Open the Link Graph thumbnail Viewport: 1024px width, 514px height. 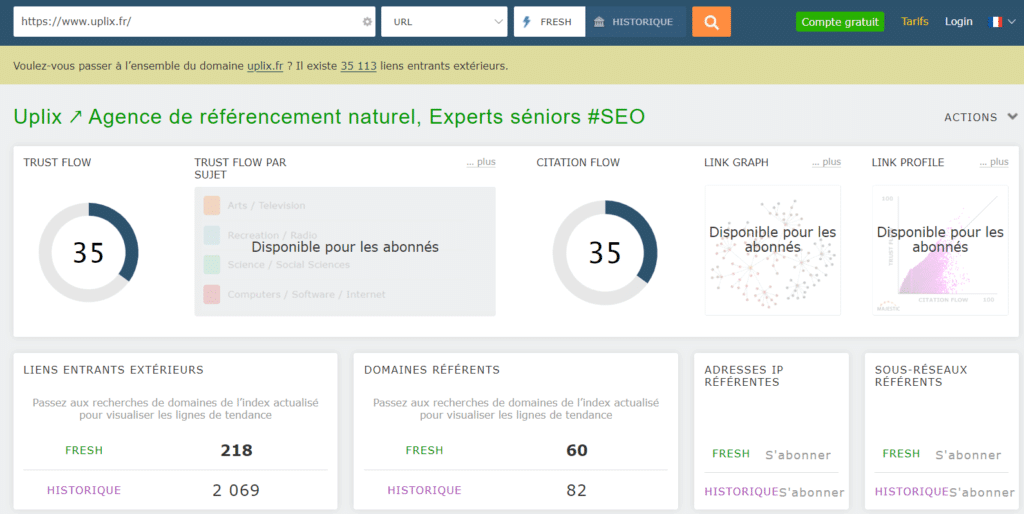pos(773,251)
